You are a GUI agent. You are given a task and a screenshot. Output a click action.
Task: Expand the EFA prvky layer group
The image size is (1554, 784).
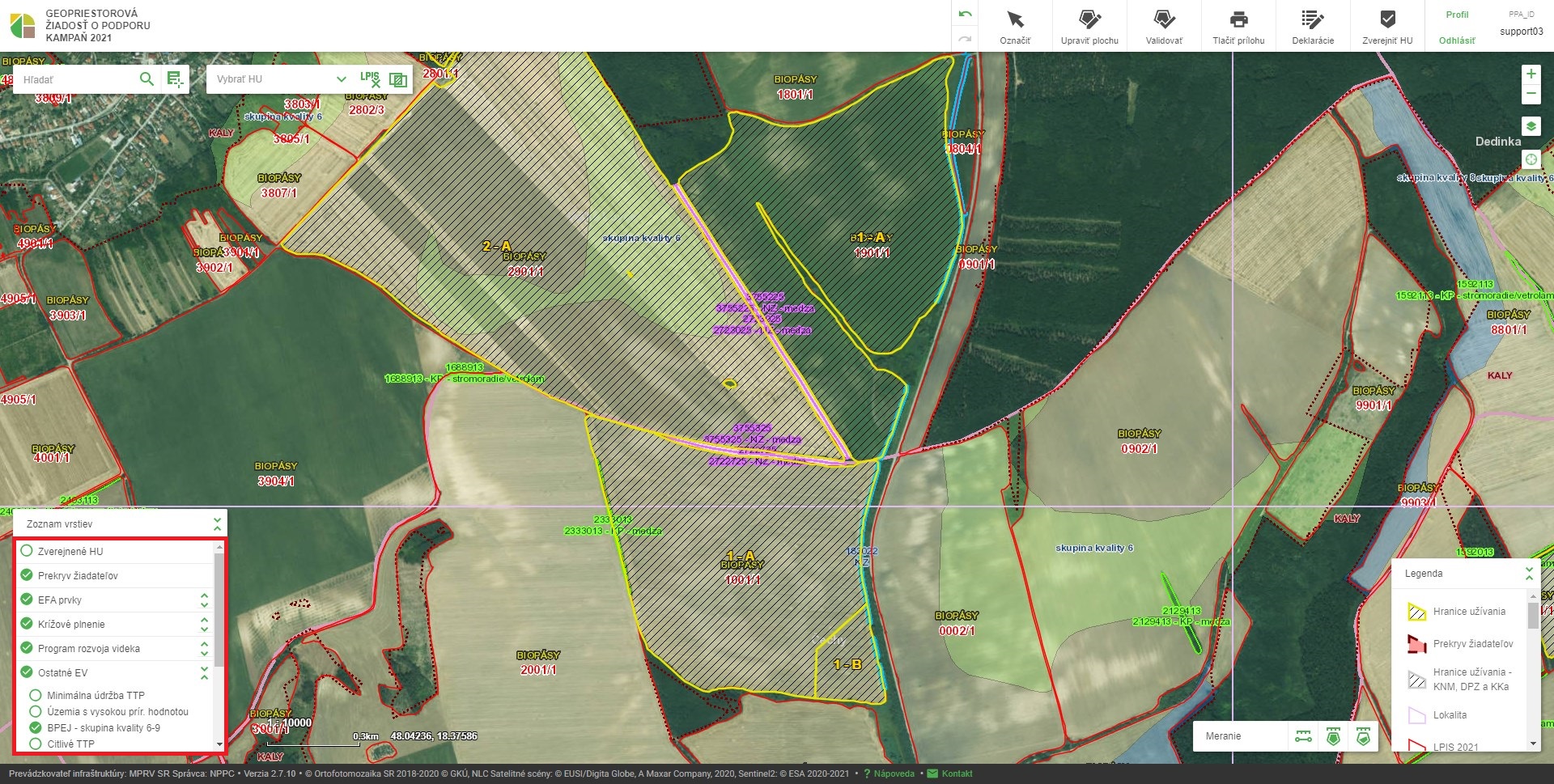point(204,600)
